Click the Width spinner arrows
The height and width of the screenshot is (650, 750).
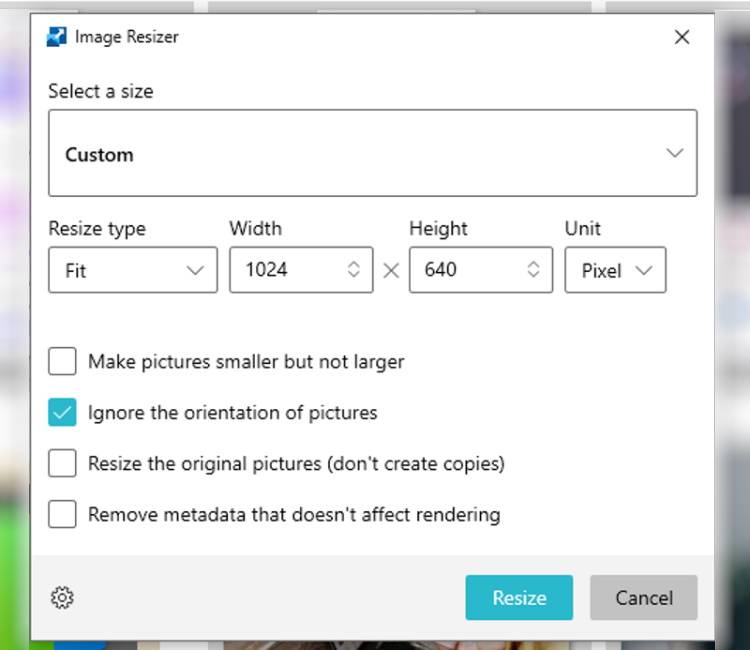(x=353, y=269)
